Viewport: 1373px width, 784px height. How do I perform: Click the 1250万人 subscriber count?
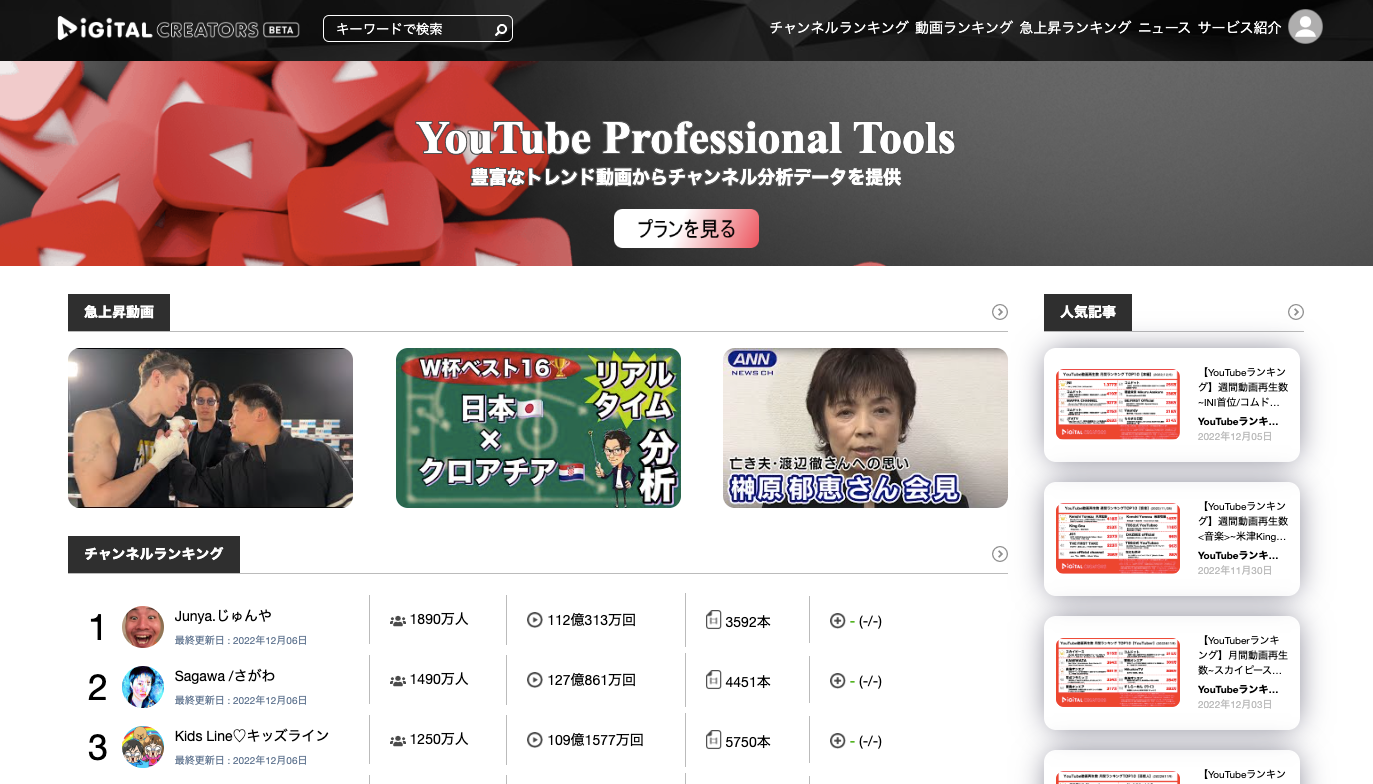point(439,740)
